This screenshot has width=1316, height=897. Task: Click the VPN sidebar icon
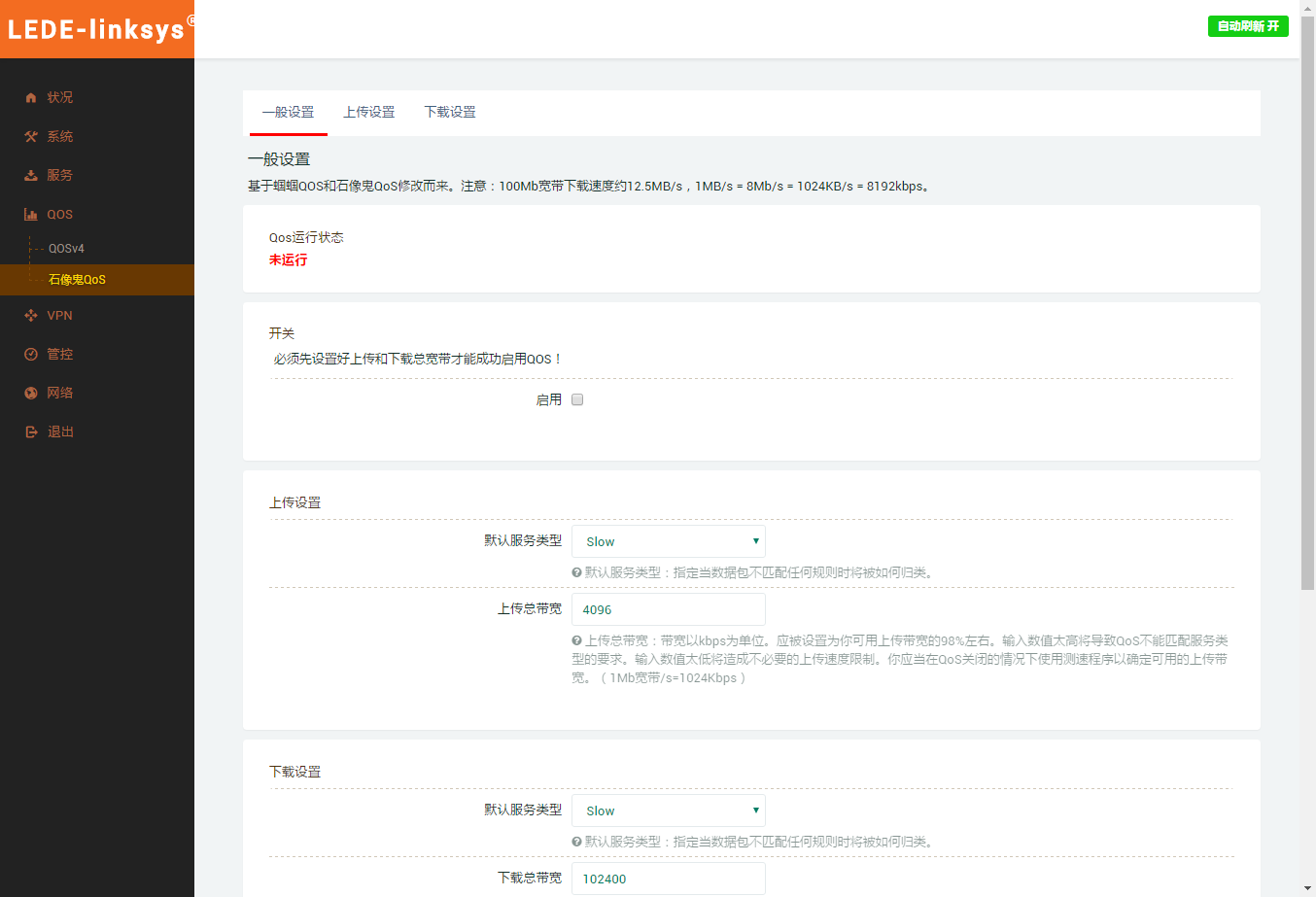click(x=31, y=315)
